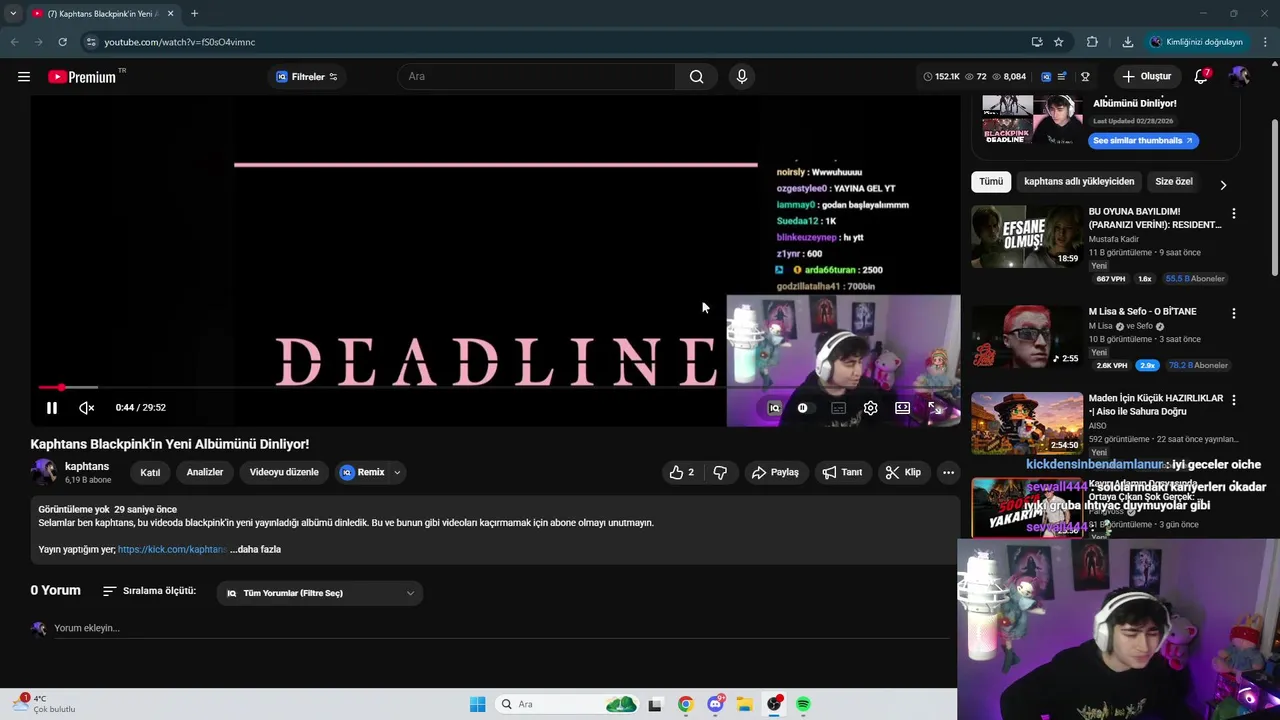Reload the page in Chrome
Viewport: 1280px width, 720px height.
(62, 42)
